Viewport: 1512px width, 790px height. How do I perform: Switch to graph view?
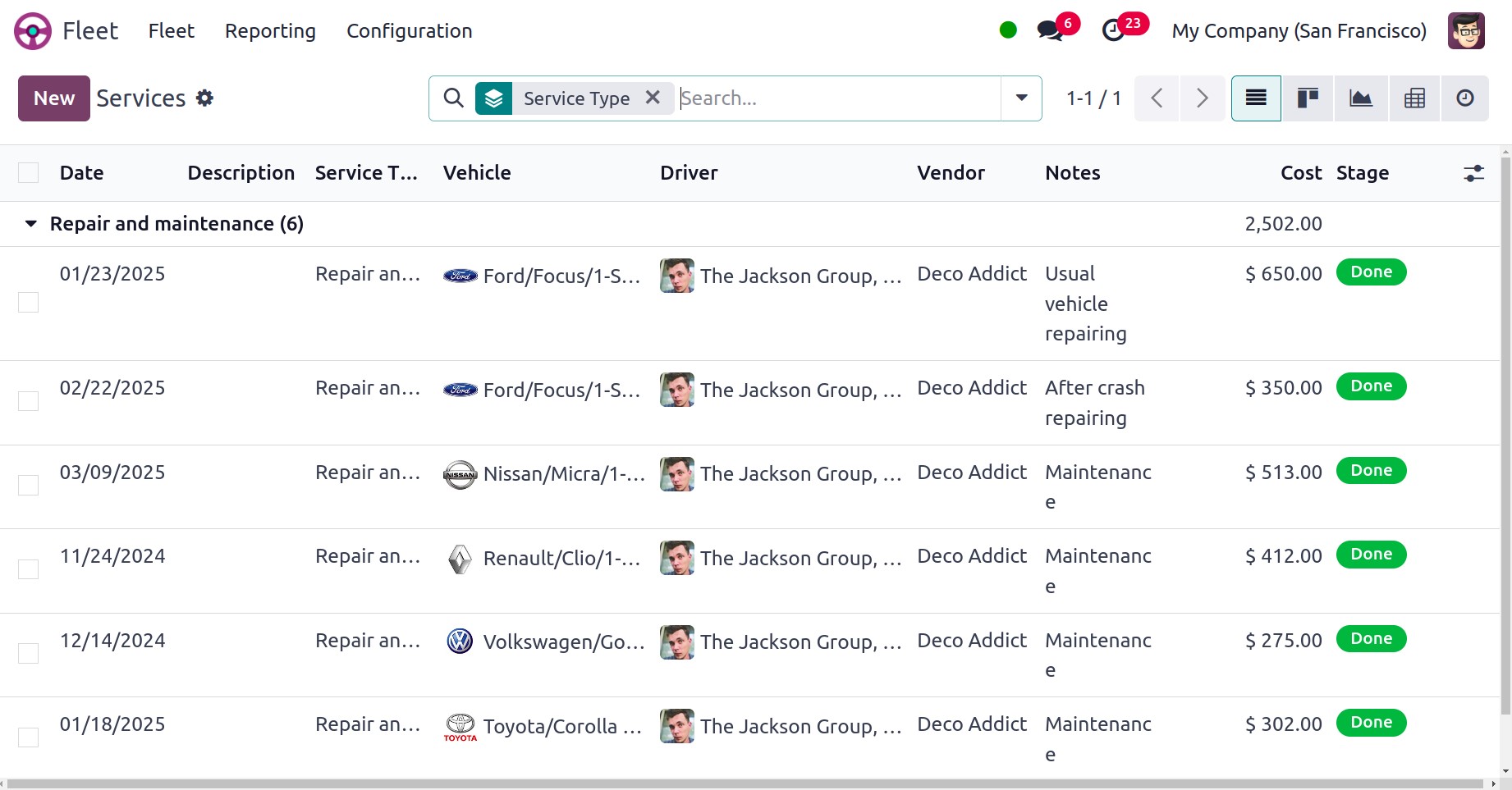pos(1361,98)
